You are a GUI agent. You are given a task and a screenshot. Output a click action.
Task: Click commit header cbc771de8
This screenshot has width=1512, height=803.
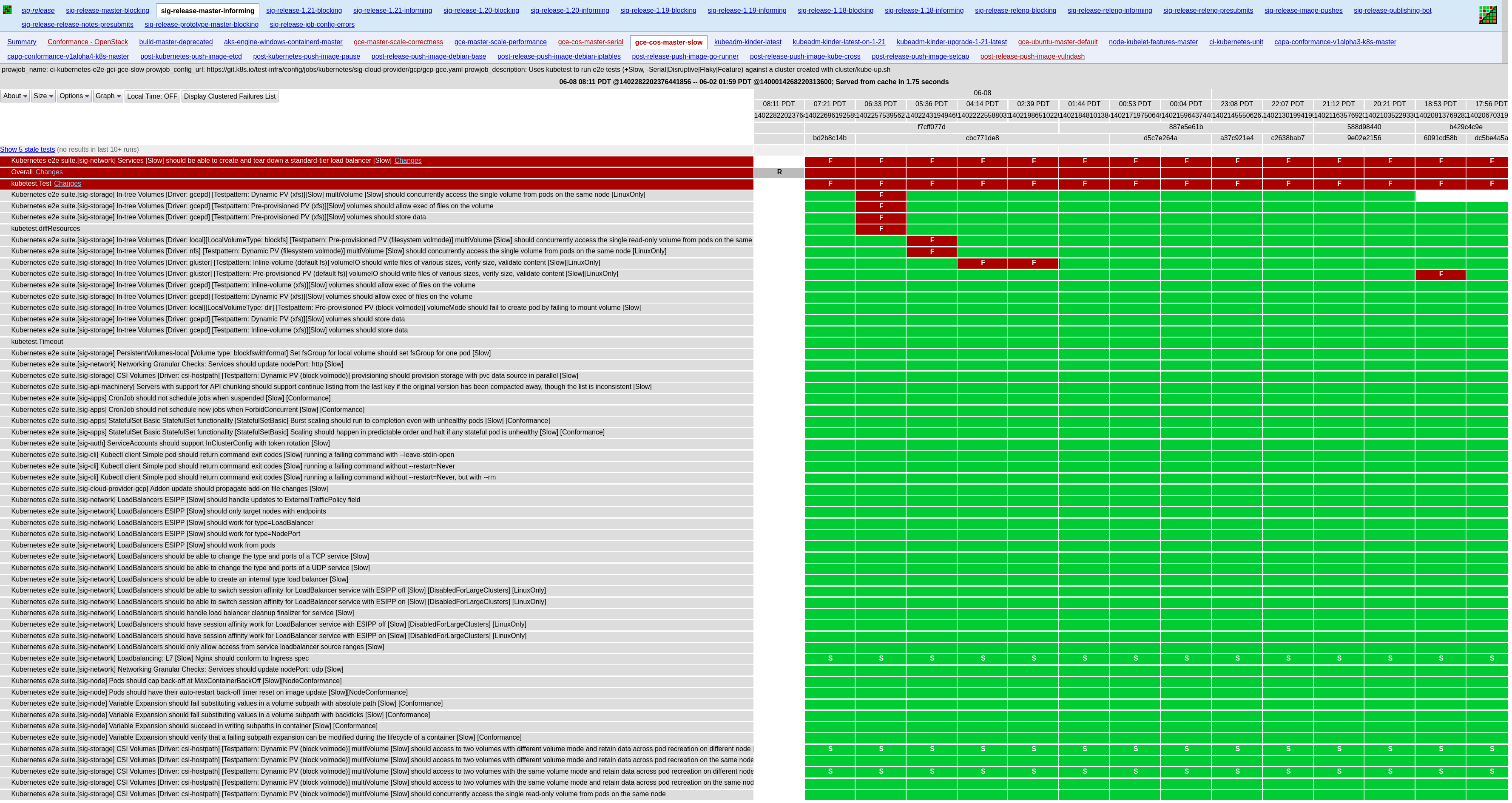[x=982, y=139]
